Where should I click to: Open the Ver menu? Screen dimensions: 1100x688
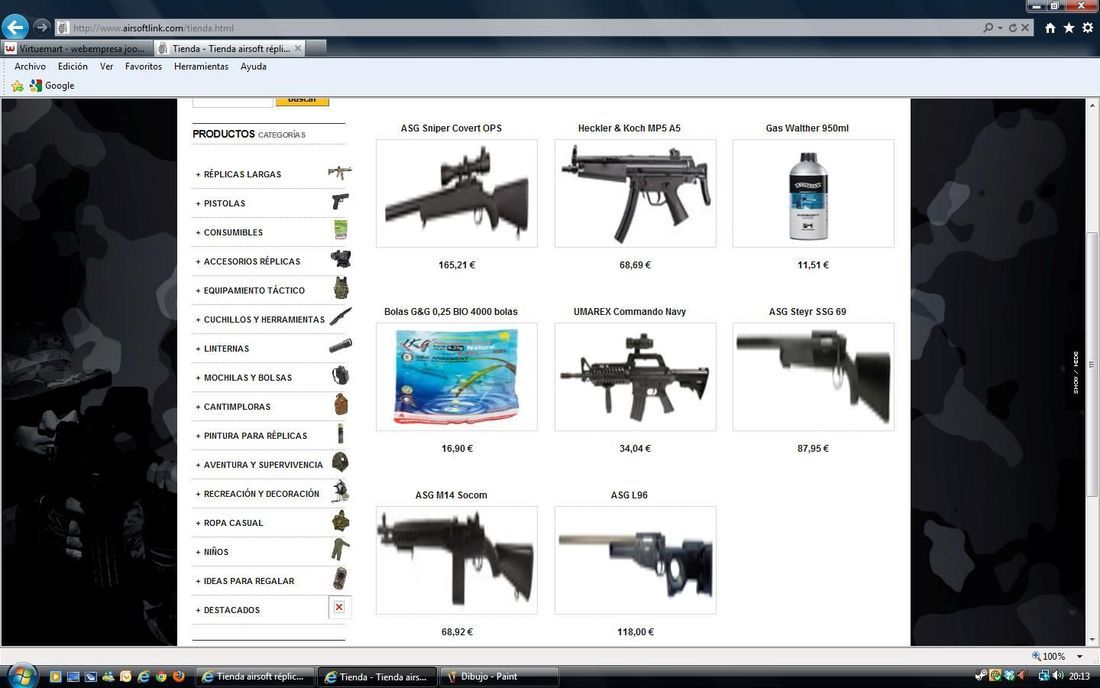[x=107, y=67]
